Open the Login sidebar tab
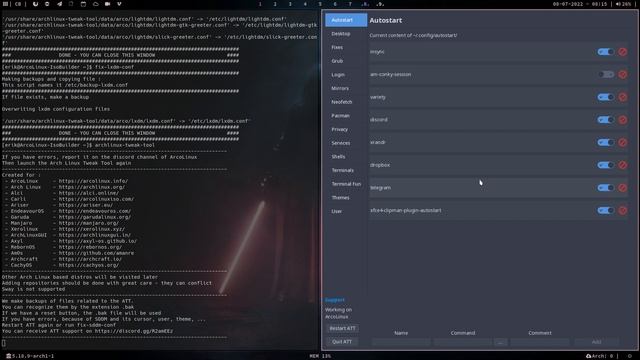Image resolution: width=640 pixels, height=360 pixels. (x=346, y=75)
